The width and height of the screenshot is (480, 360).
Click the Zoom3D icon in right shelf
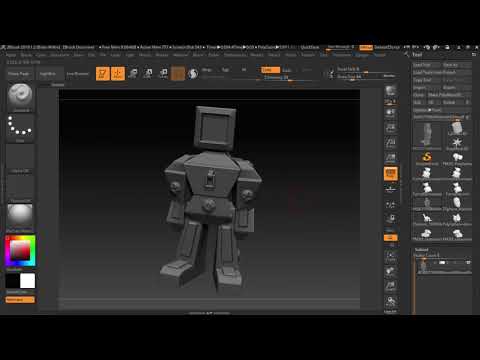(391, 287)
